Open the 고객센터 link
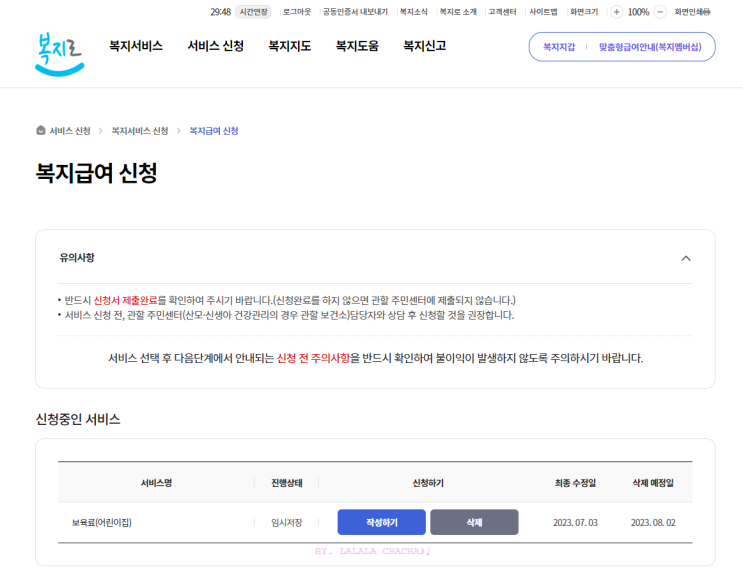Viewport: 743px width, 572px height. point(502,12)
